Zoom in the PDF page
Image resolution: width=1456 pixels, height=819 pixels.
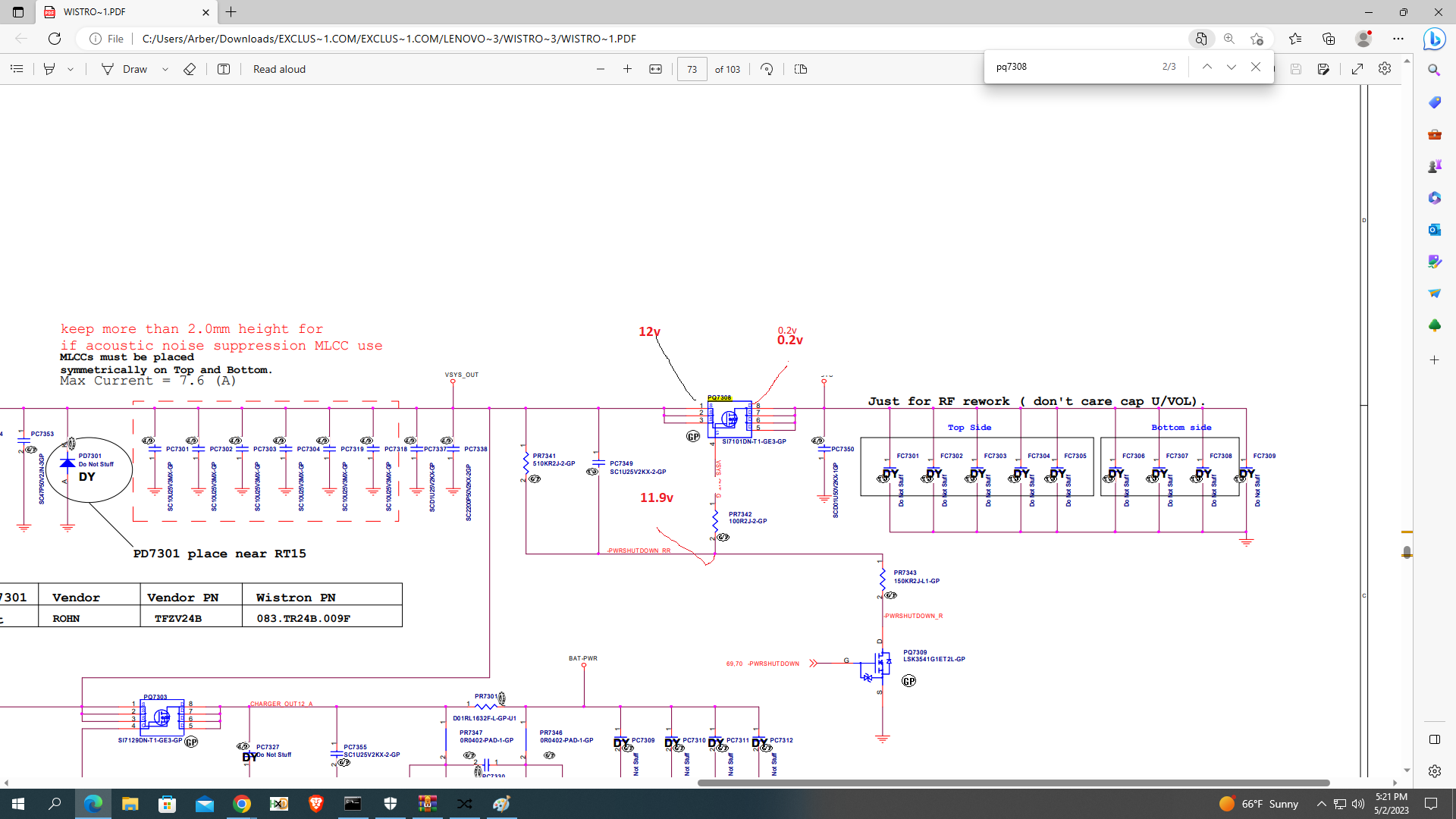tap(627, 69)
